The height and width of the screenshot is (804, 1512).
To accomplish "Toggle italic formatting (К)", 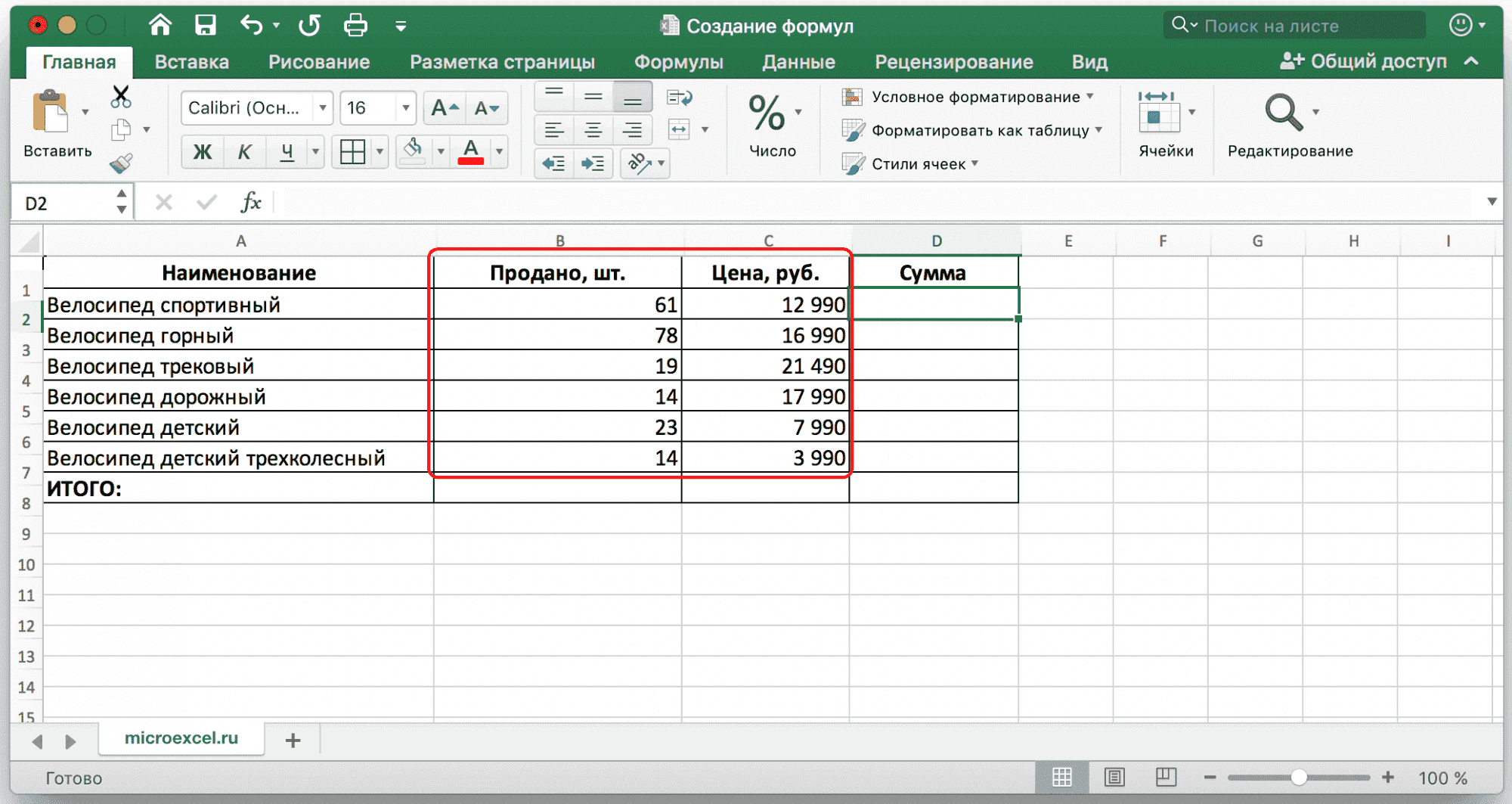I will click(x=244, y=152).
